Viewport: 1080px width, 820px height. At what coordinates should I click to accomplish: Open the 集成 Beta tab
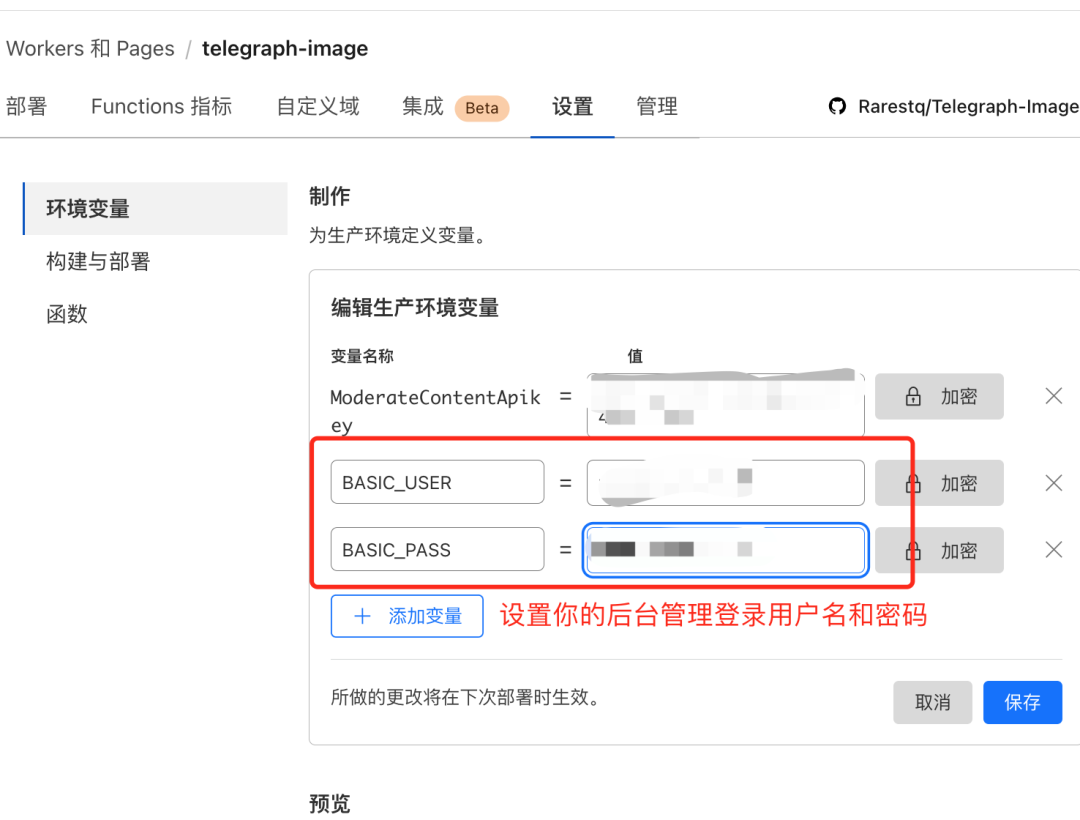pos(455,107)
